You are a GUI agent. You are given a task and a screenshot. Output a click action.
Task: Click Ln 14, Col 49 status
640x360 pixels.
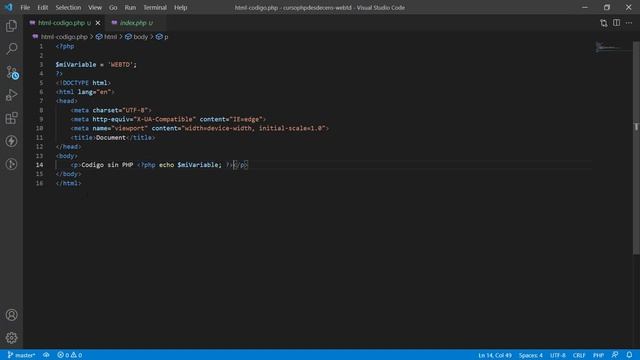tap(495, 355)
